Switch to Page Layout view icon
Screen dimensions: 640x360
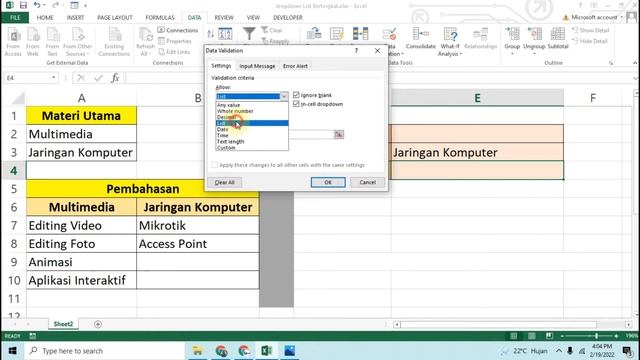[x=531, y=336]
